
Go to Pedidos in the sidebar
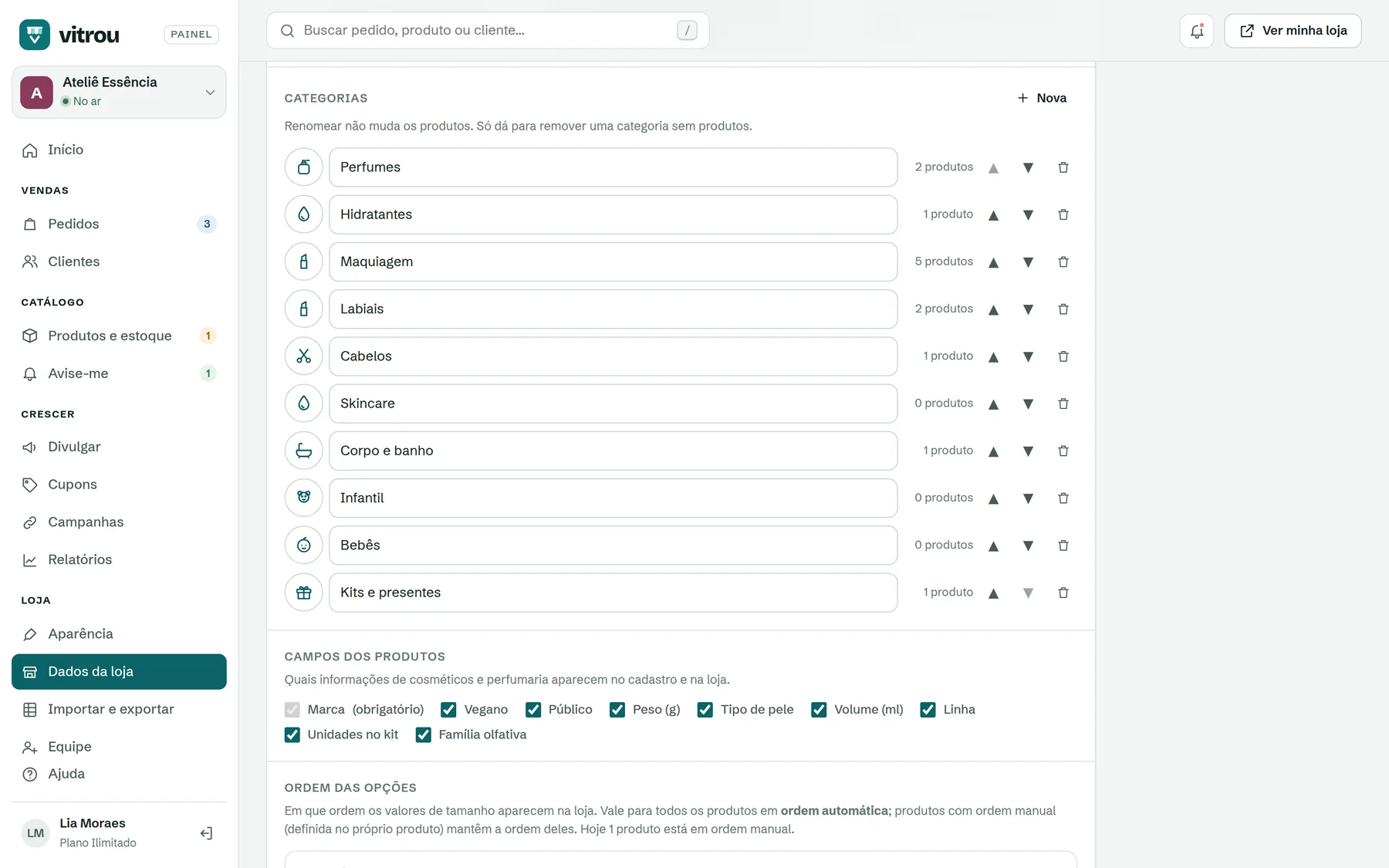point(119,224)
